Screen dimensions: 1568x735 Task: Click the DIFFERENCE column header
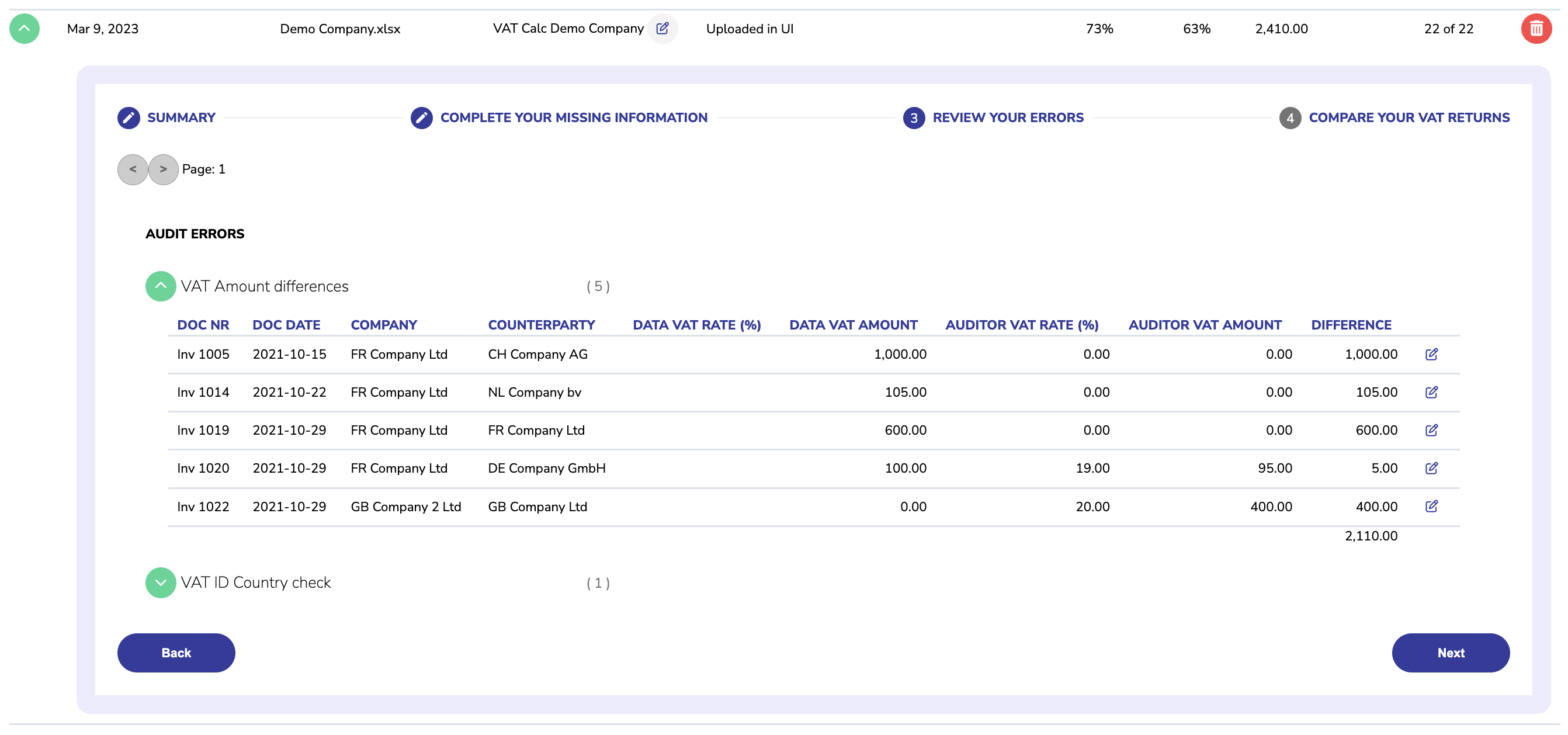(1351, 325)
